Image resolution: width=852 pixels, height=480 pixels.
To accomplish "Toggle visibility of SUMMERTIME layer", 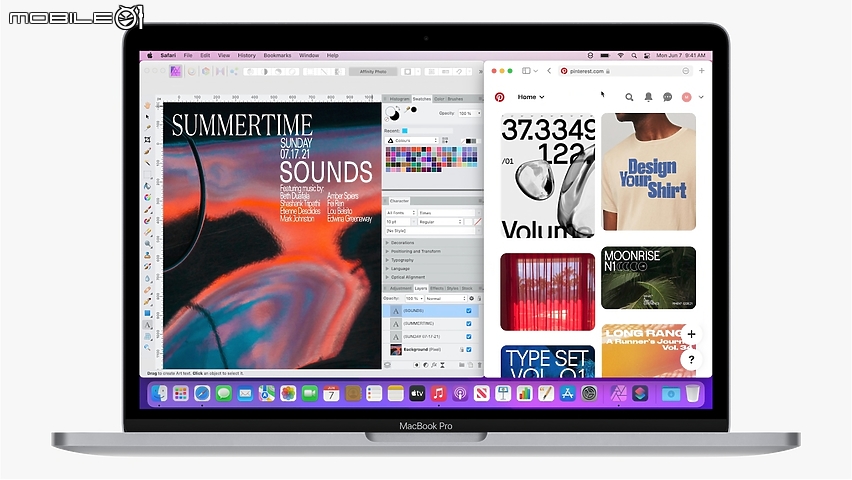I will (x=468, y=324).
